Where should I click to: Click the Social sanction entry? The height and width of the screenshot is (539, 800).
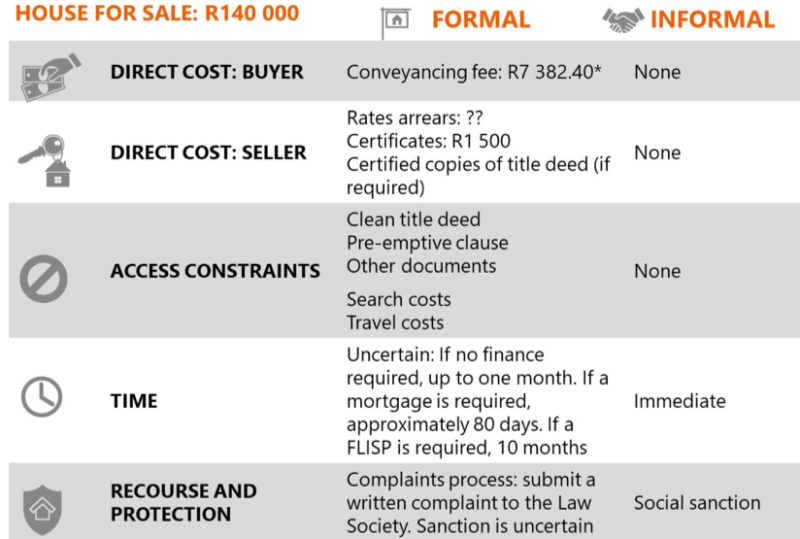(x=697, y=503)
